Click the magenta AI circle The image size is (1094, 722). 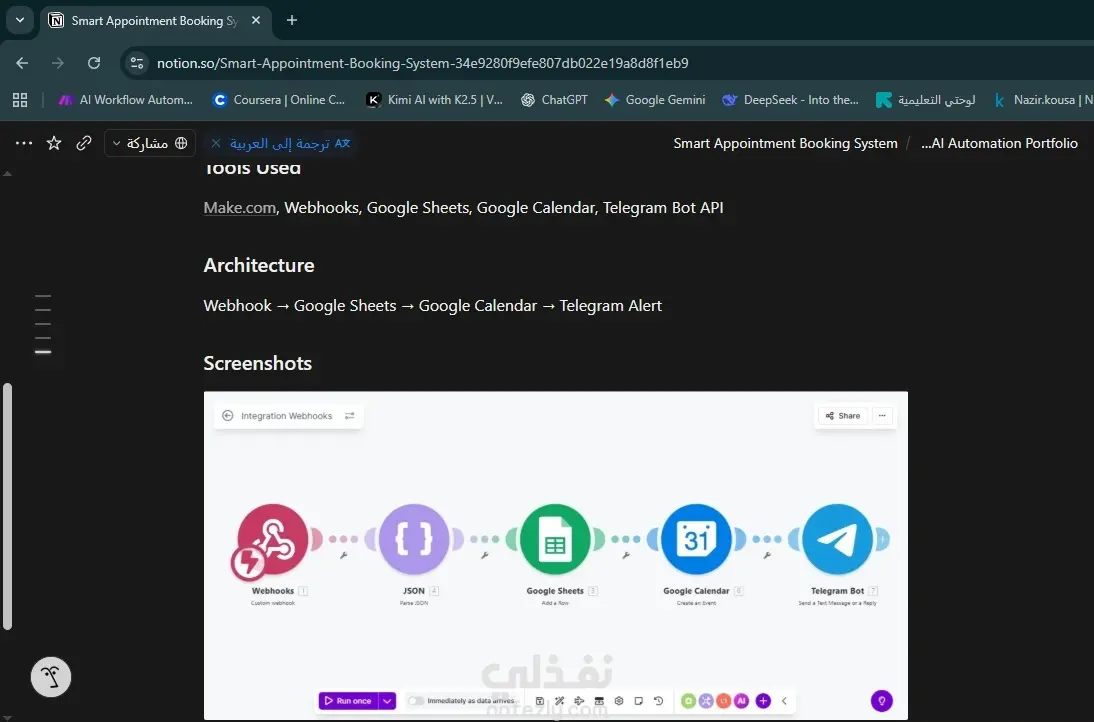click(741, 701)
